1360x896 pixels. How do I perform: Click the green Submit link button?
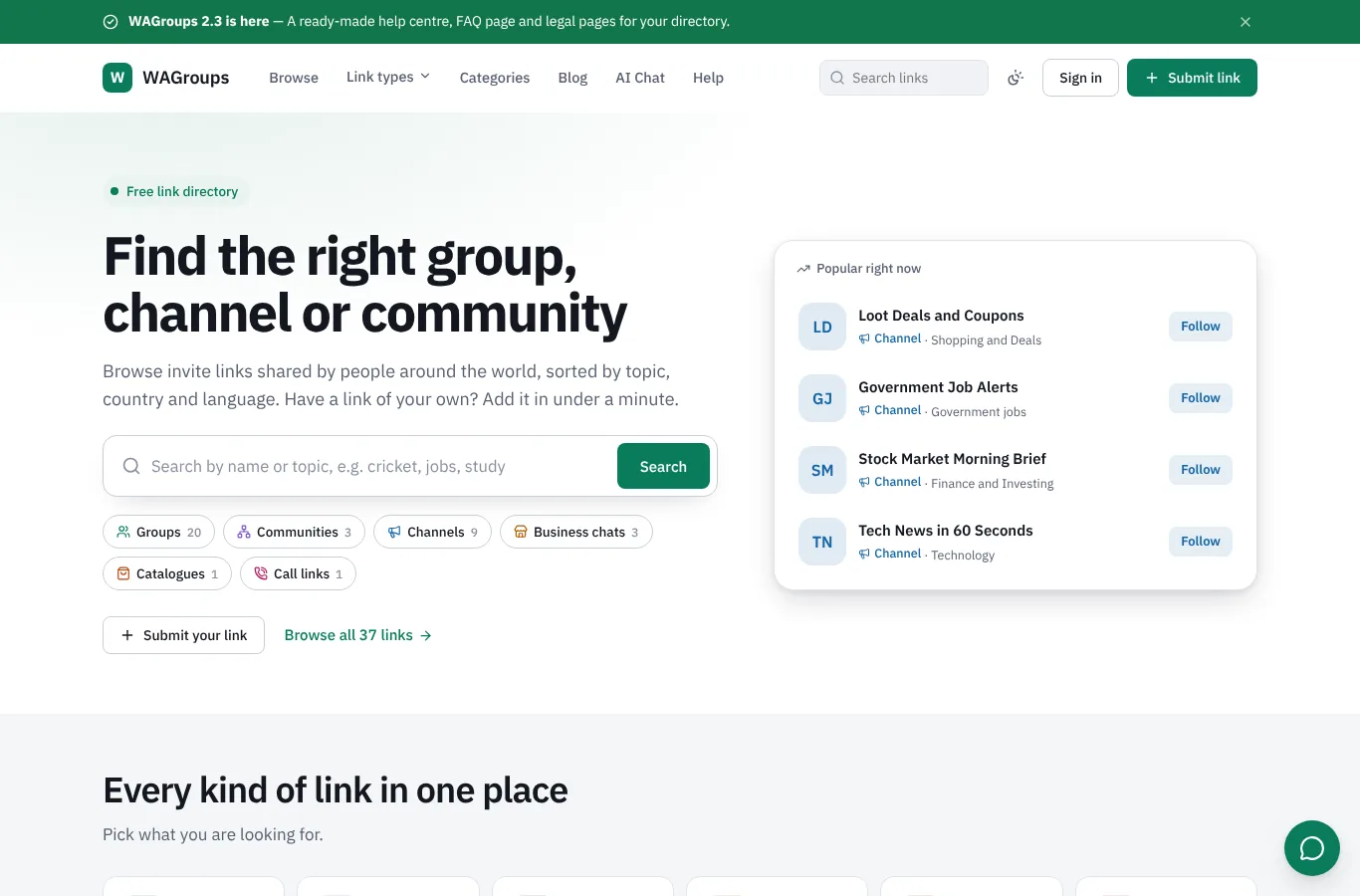coord(1192,78)
